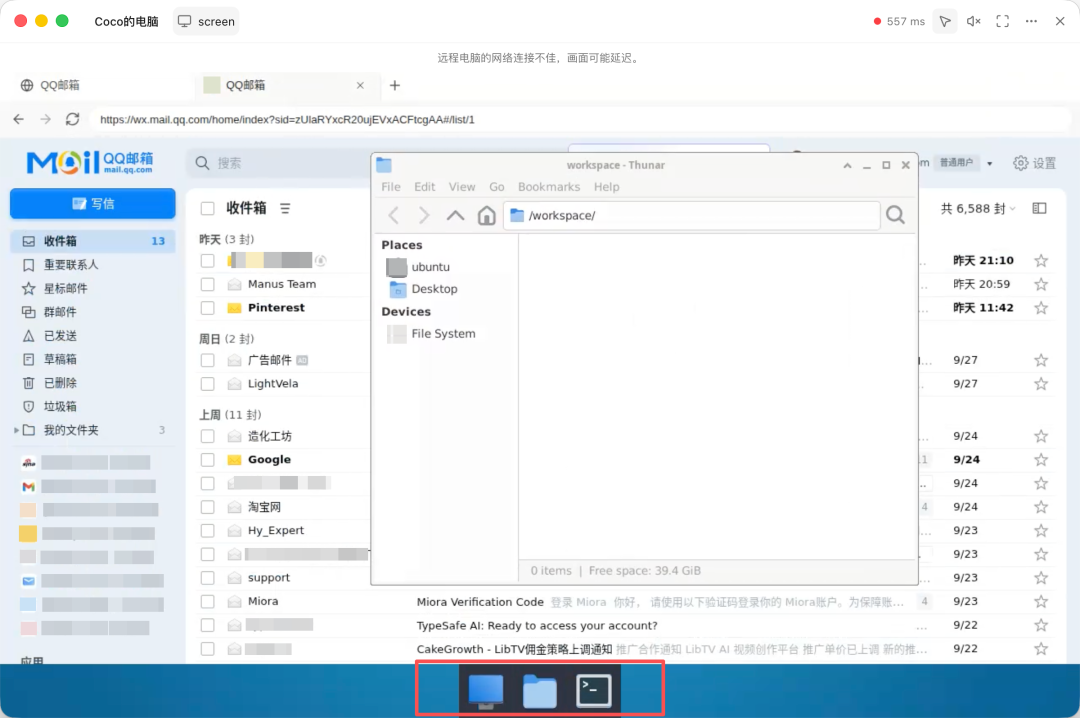
Task: Reload the browser page
Action: tap(72, 119)
